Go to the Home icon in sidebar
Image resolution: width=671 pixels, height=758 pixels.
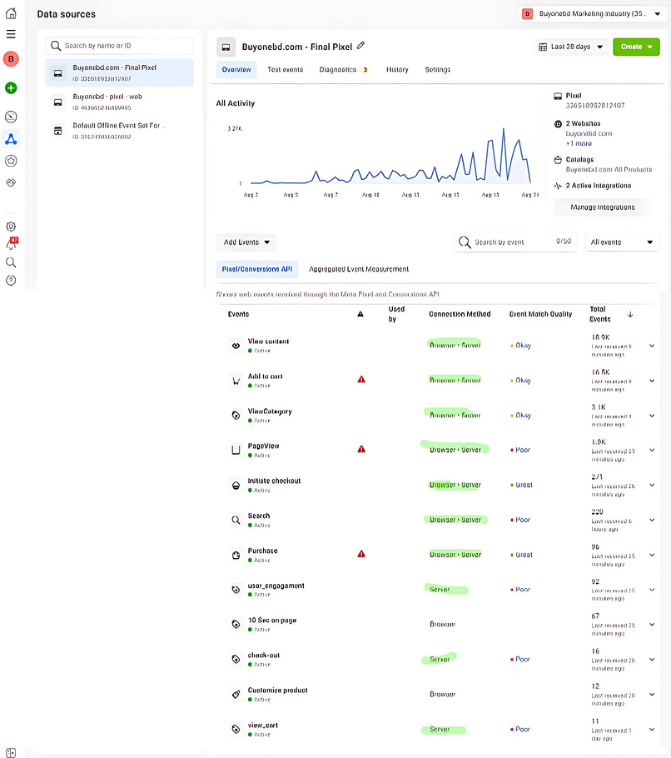point(11,14)
